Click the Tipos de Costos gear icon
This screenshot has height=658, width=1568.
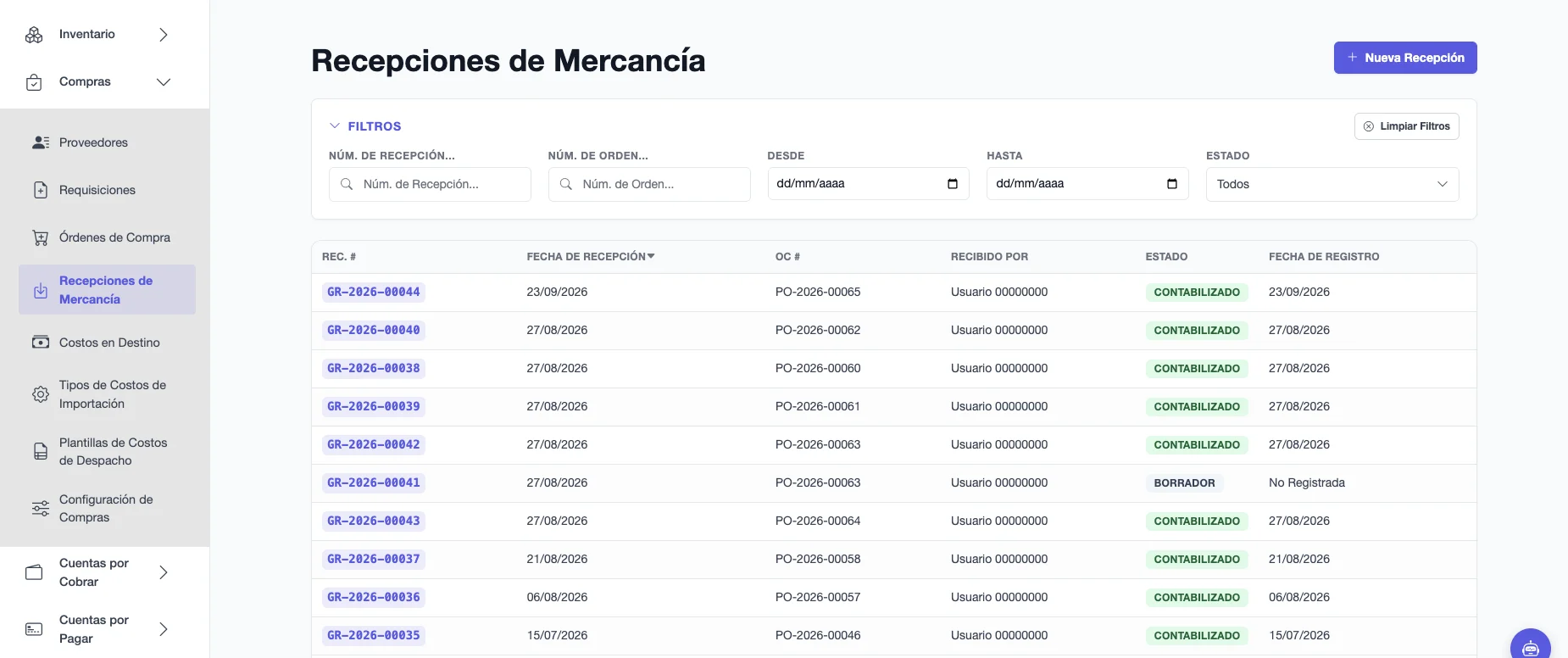41,394
